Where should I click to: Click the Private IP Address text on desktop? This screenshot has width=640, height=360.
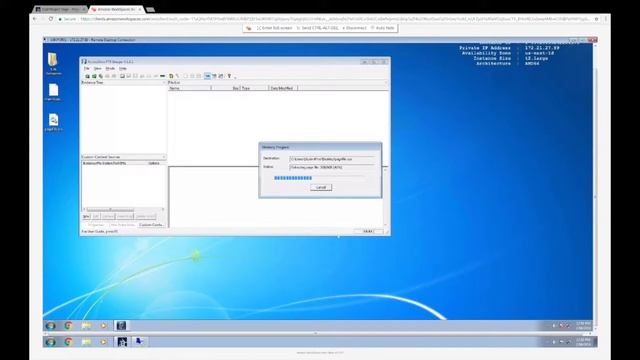pos(509,48)
